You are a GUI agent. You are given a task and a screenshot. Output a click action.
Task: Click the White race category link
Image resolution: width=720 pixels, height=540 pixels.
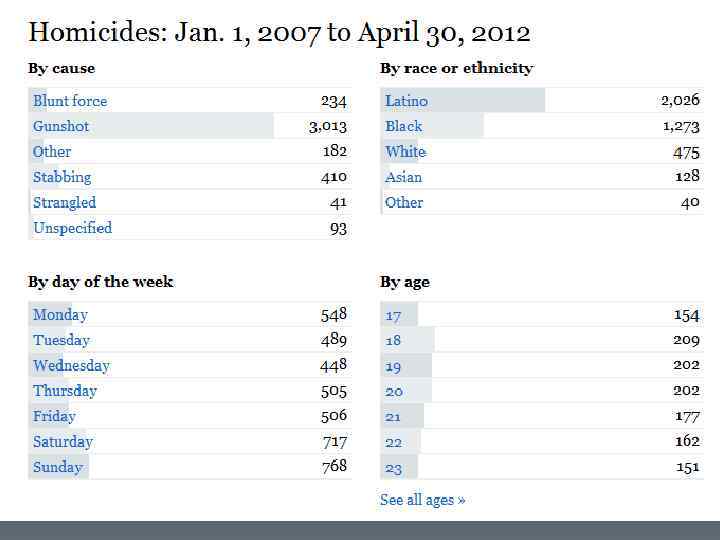coord(405,152)
